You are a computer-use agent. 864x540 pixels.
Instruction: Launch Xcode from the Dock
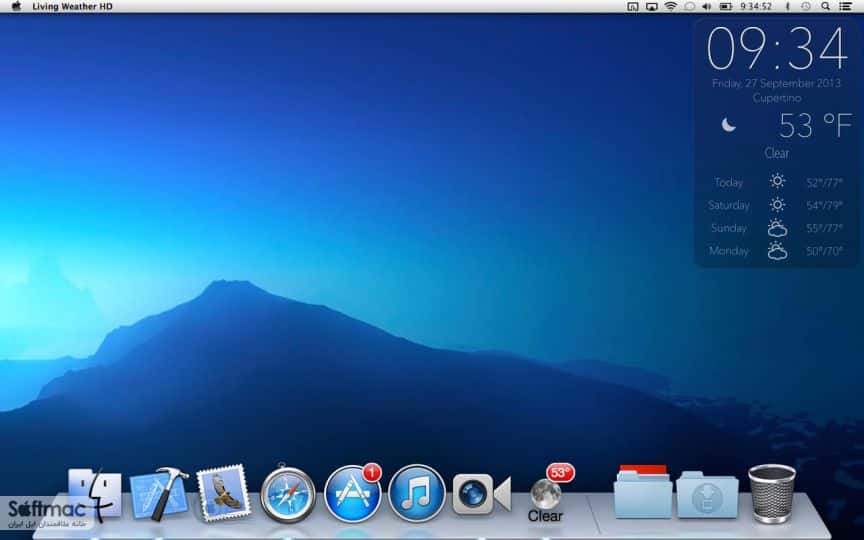[159, 494]
